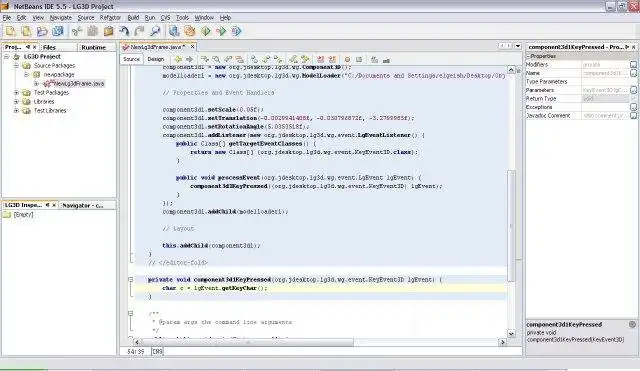The height and width of the screenshot is (371, 640).
Task: Open the File menu
Action: pyautogui.click(x=7, y=18)
